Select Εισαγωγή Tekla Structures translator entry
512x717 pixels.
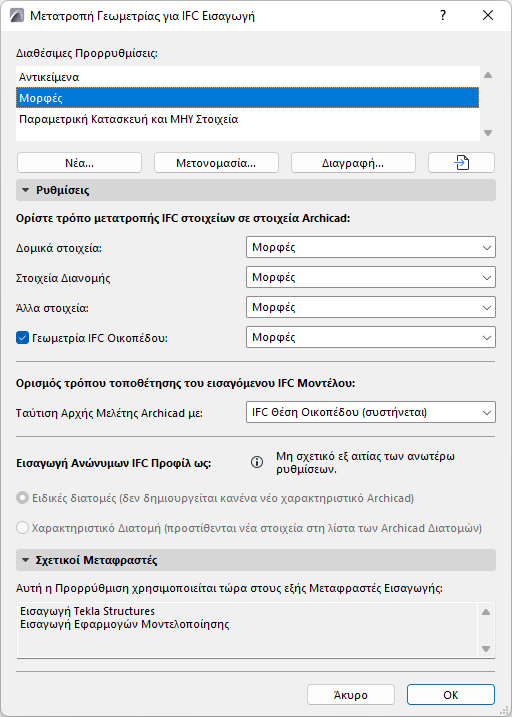pyautogui.click(x=88, y=611)
